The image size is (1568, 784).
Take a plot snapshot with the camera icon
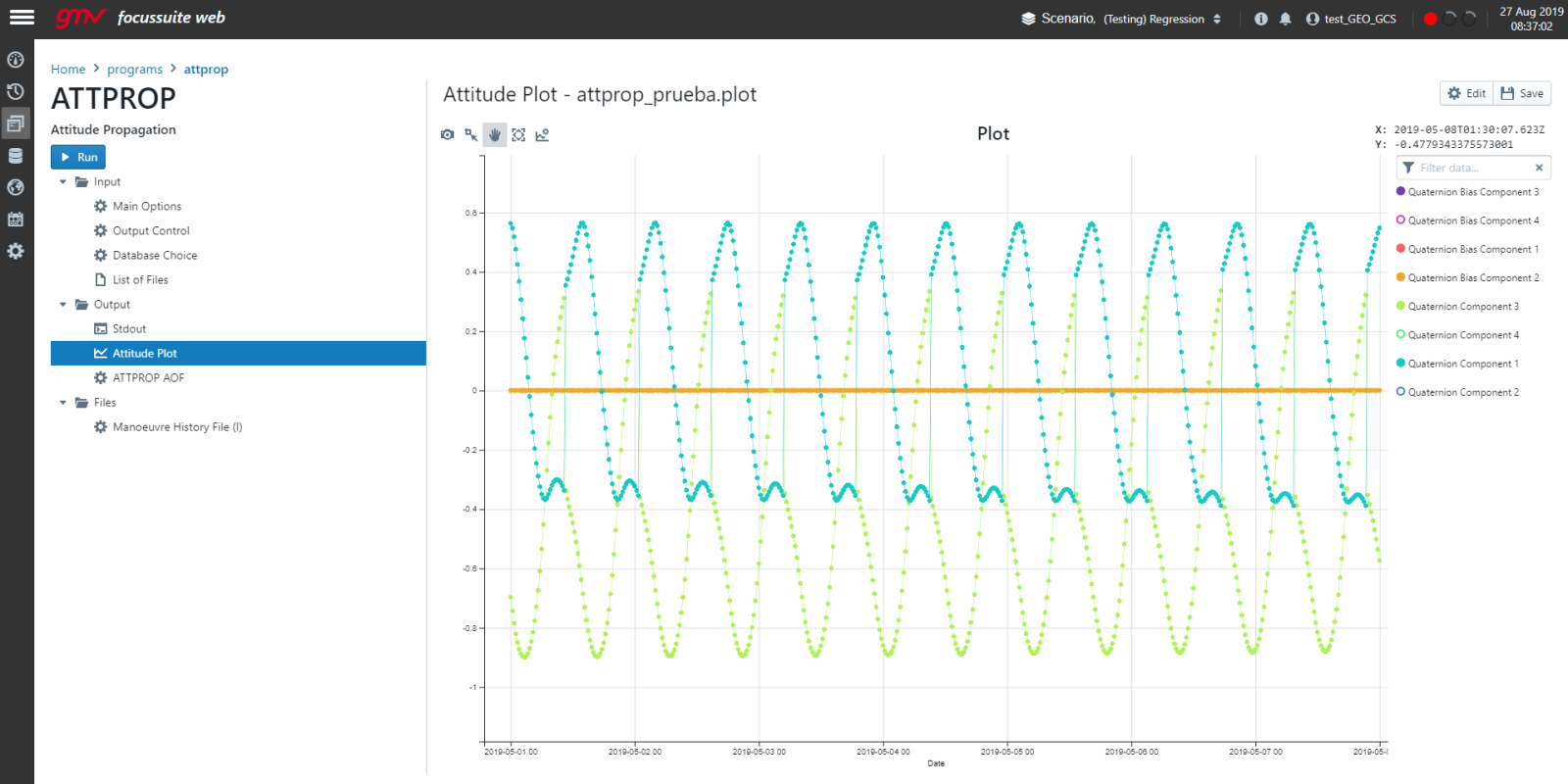447,134
